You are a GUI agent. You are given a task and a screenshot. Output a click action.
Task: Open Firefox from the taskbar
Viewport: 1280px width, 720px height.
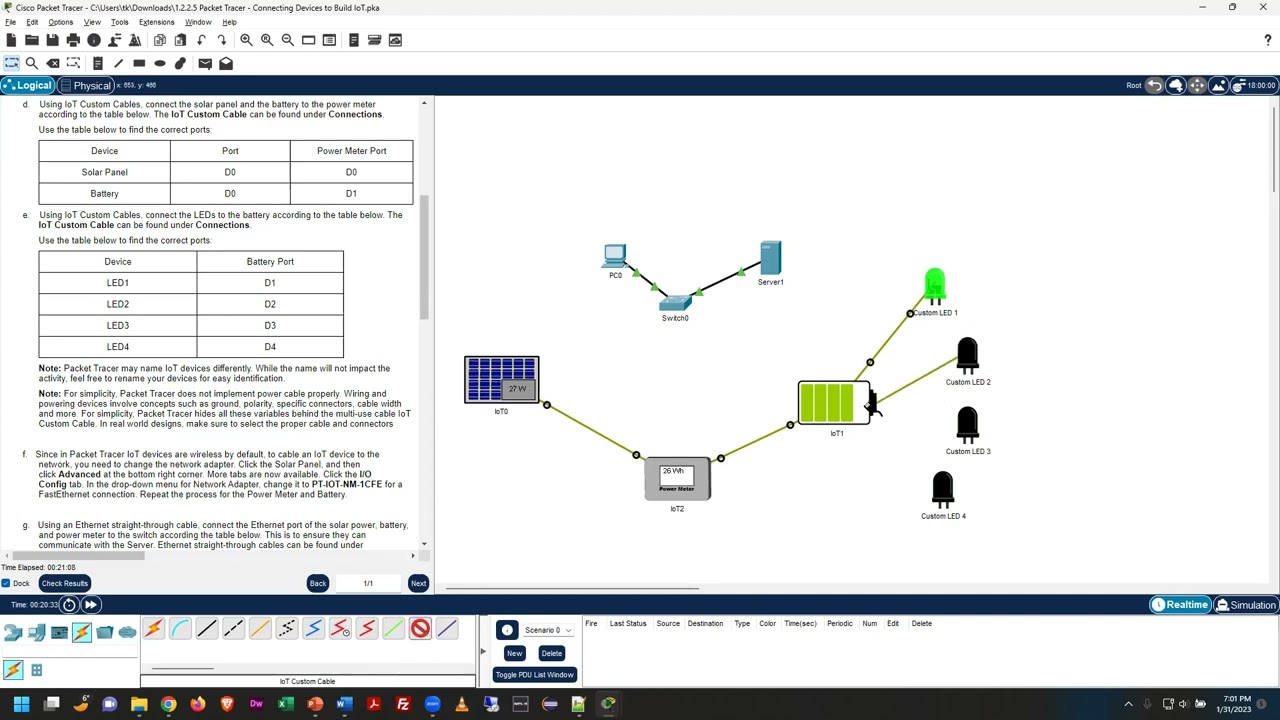pyautogui.click(x=198, y=704)
